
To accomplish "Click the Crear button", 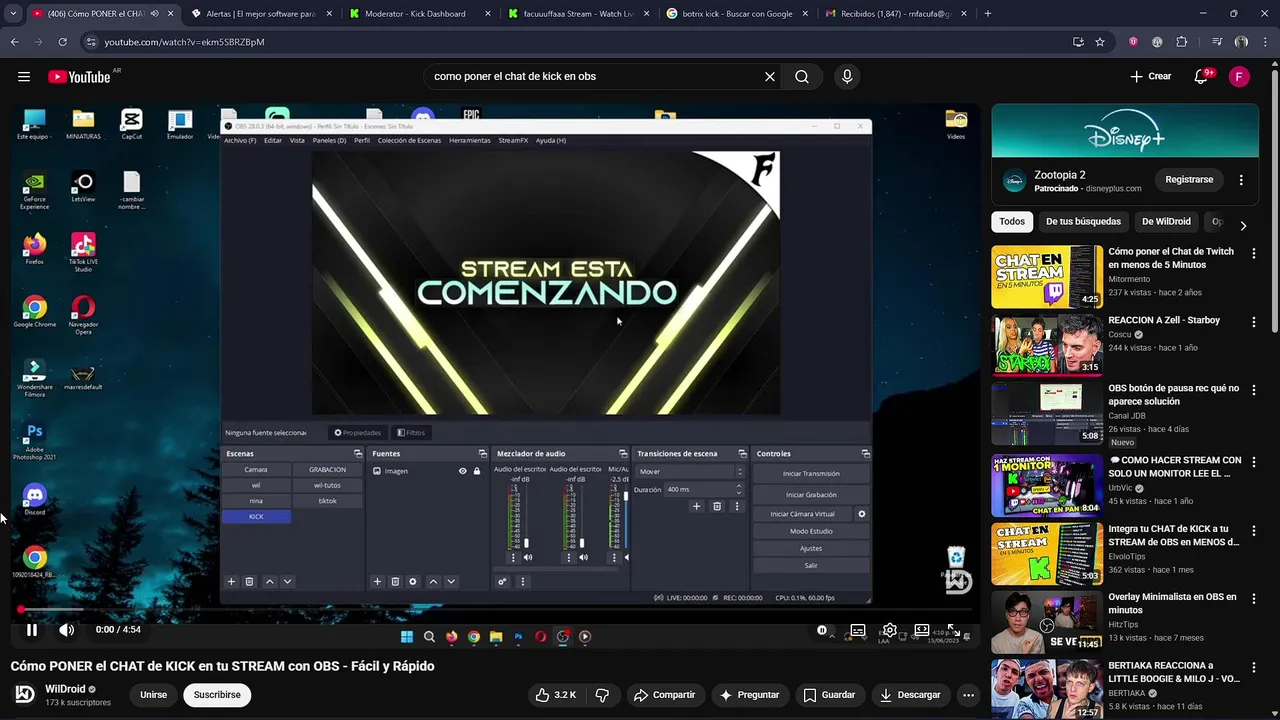I will (1151, 77).
